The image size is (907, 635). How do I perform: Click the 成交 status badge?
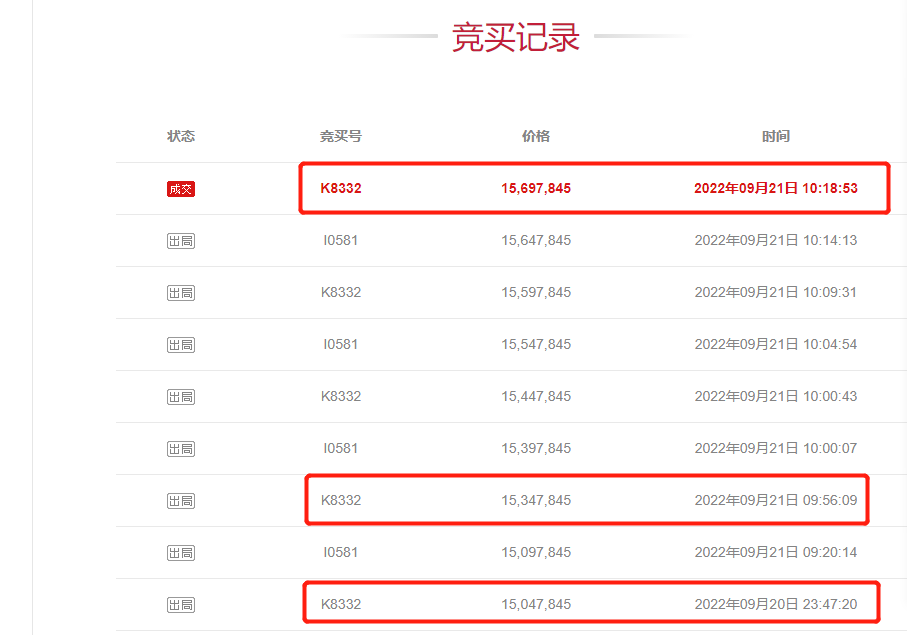pyautogui.click(x=181, y=189)
